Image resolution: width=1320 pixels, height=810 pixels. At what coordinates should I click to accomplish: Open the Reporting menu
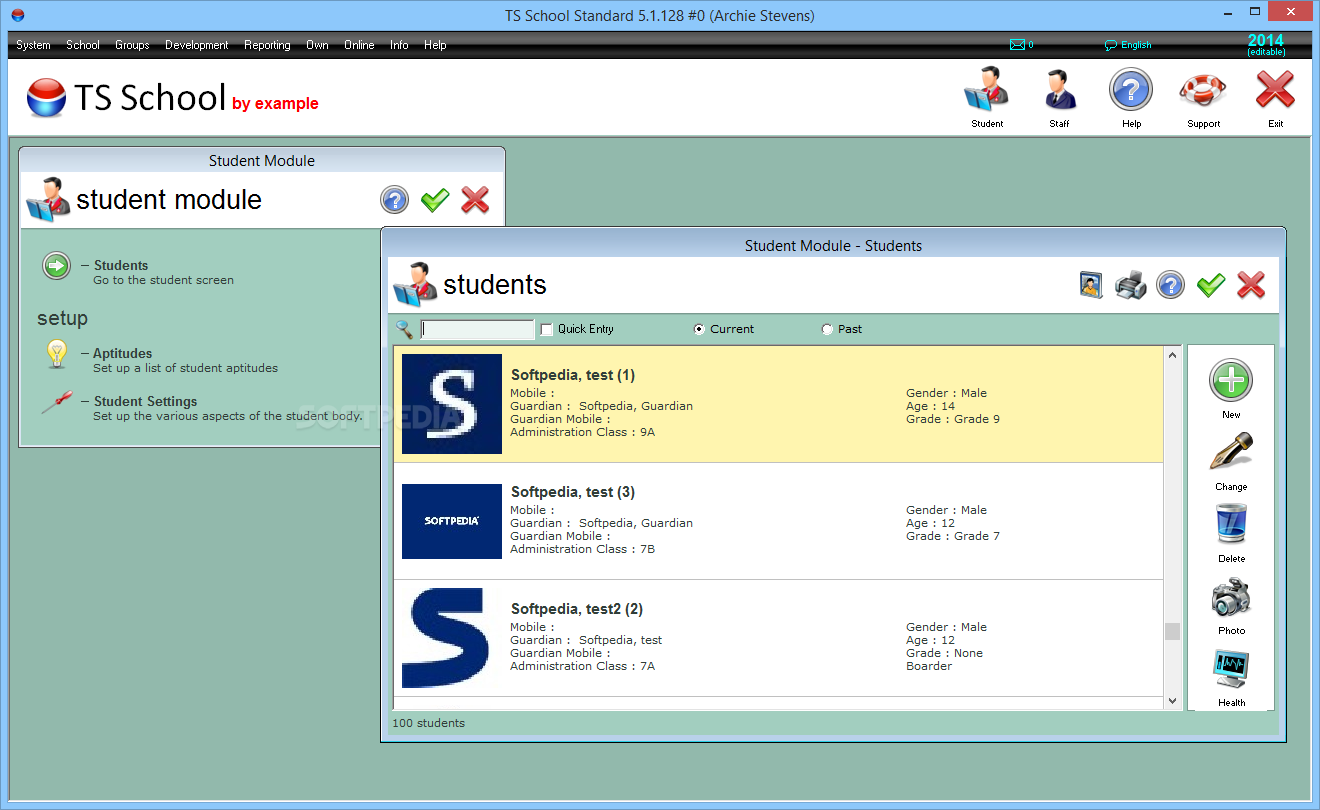click(x=267, y=45)
